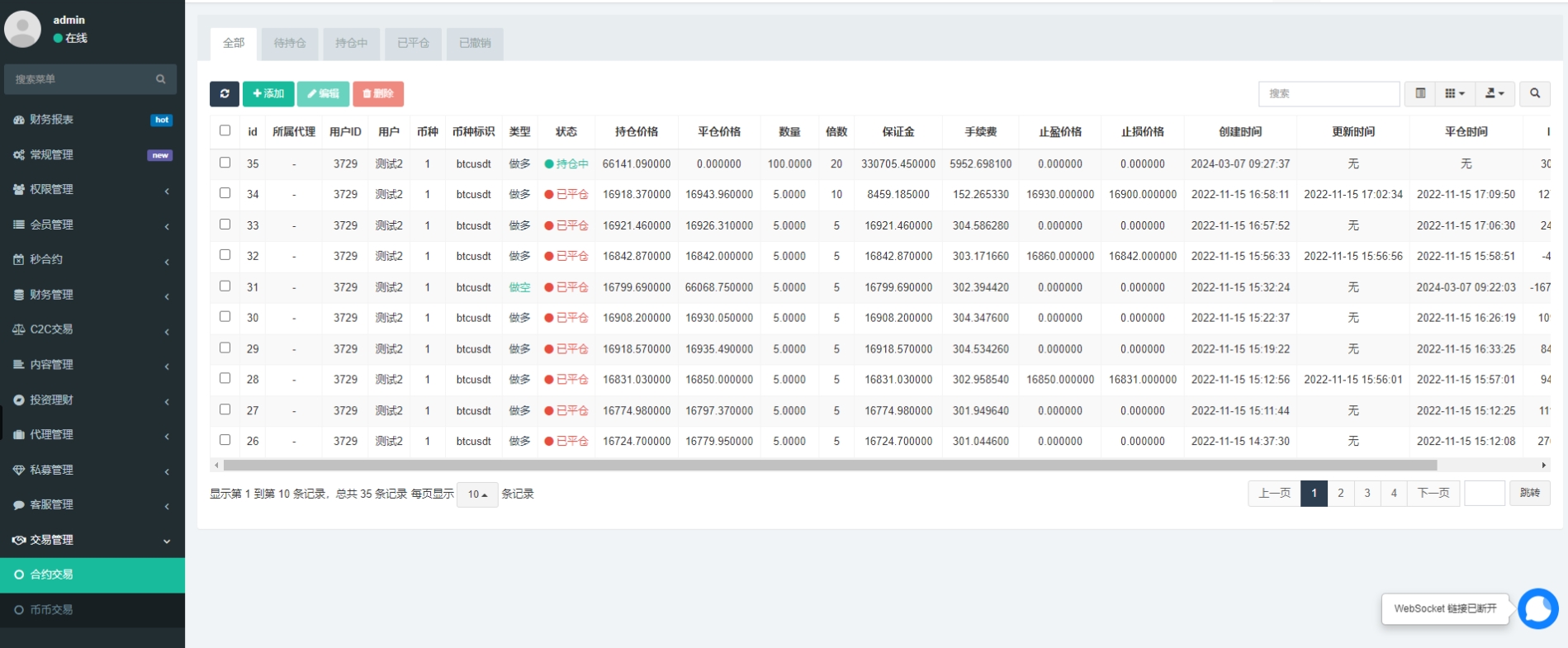Open the export data dropdown
Screen dimensions: 1568x648
1495,94
